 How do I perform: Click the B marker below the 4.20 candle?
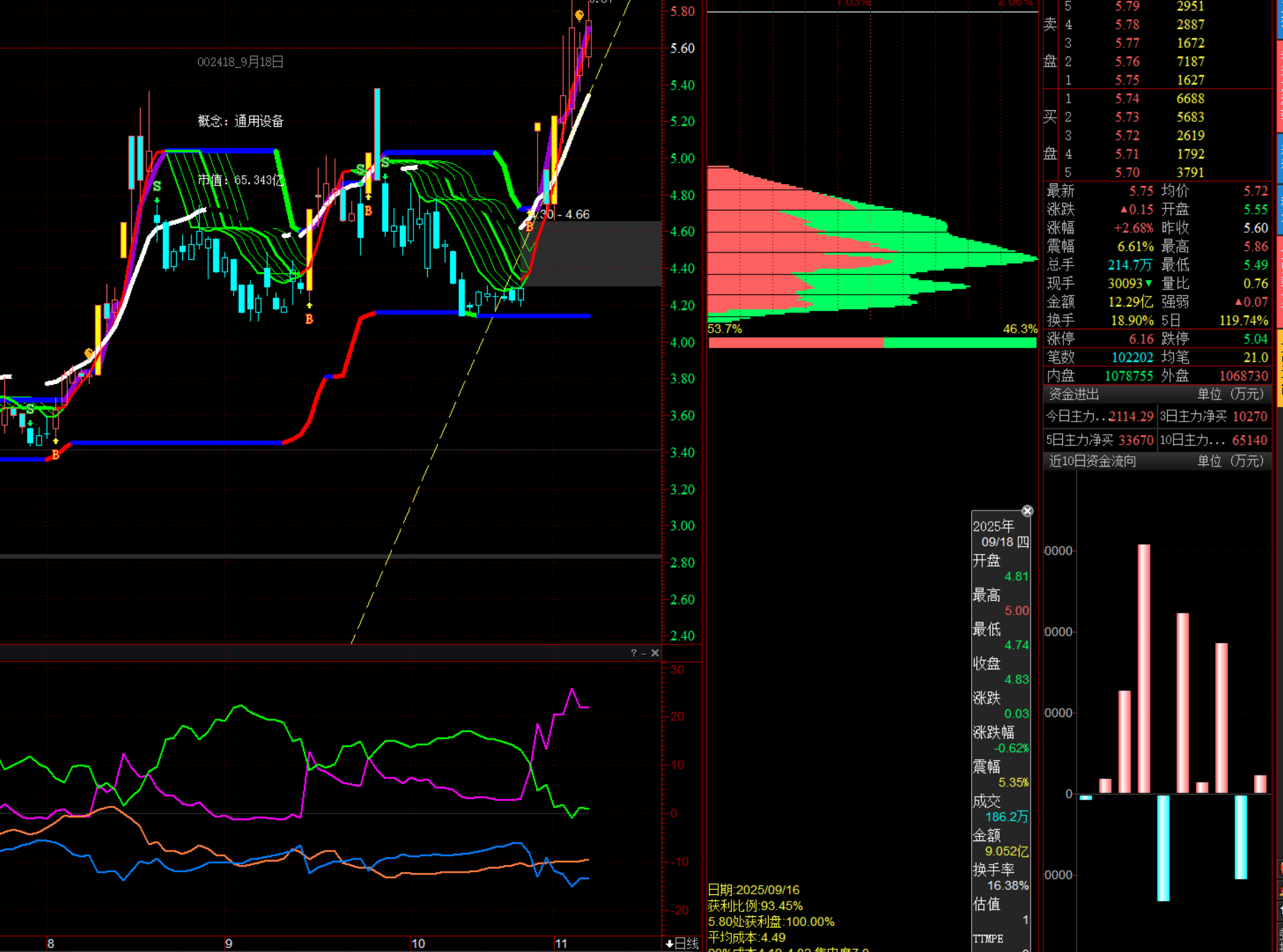(310, 318)
